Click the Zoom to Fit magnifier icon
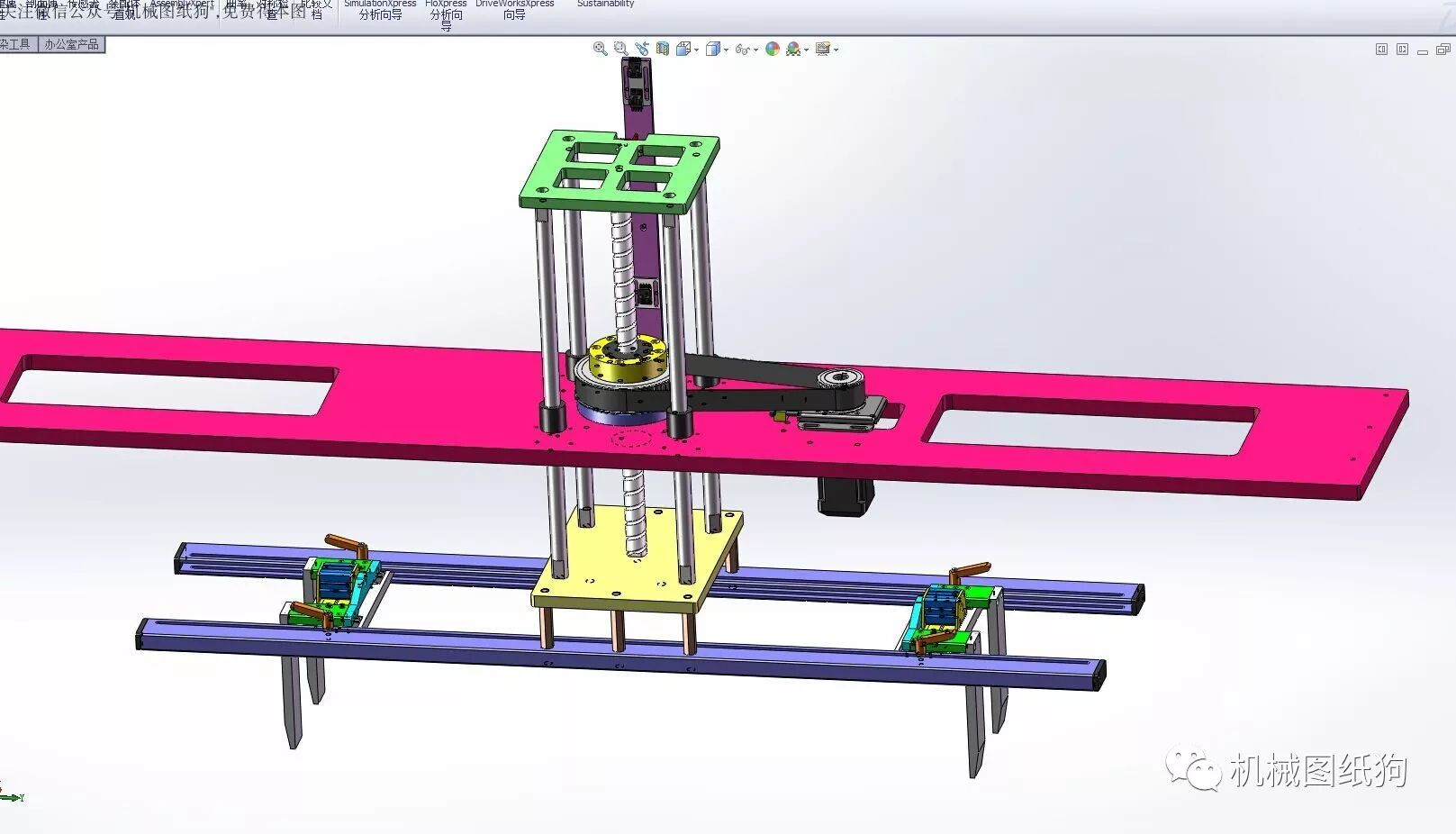The image size is (1456, 834). coord(601,50)
